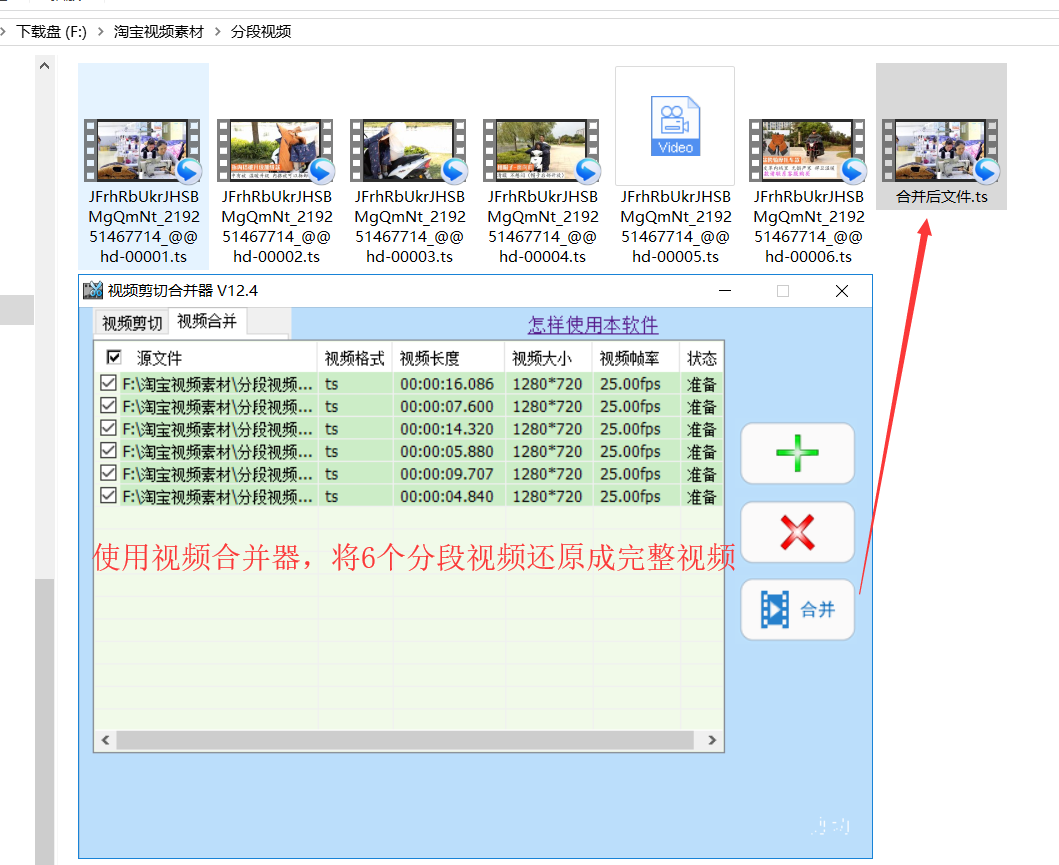The image size is (1059, 865).
Task: Uncheck the first row 00:00:16.086 file checkbox
Action: [x=108, y=383]
